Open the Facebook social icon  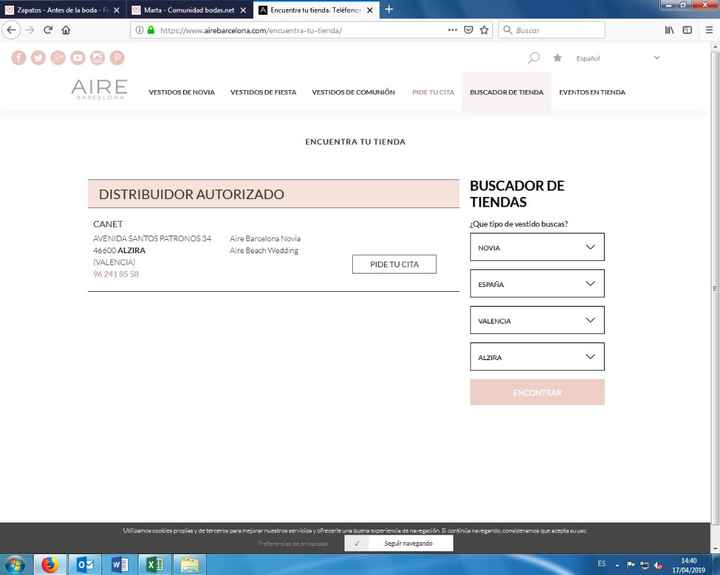point(18,58)
